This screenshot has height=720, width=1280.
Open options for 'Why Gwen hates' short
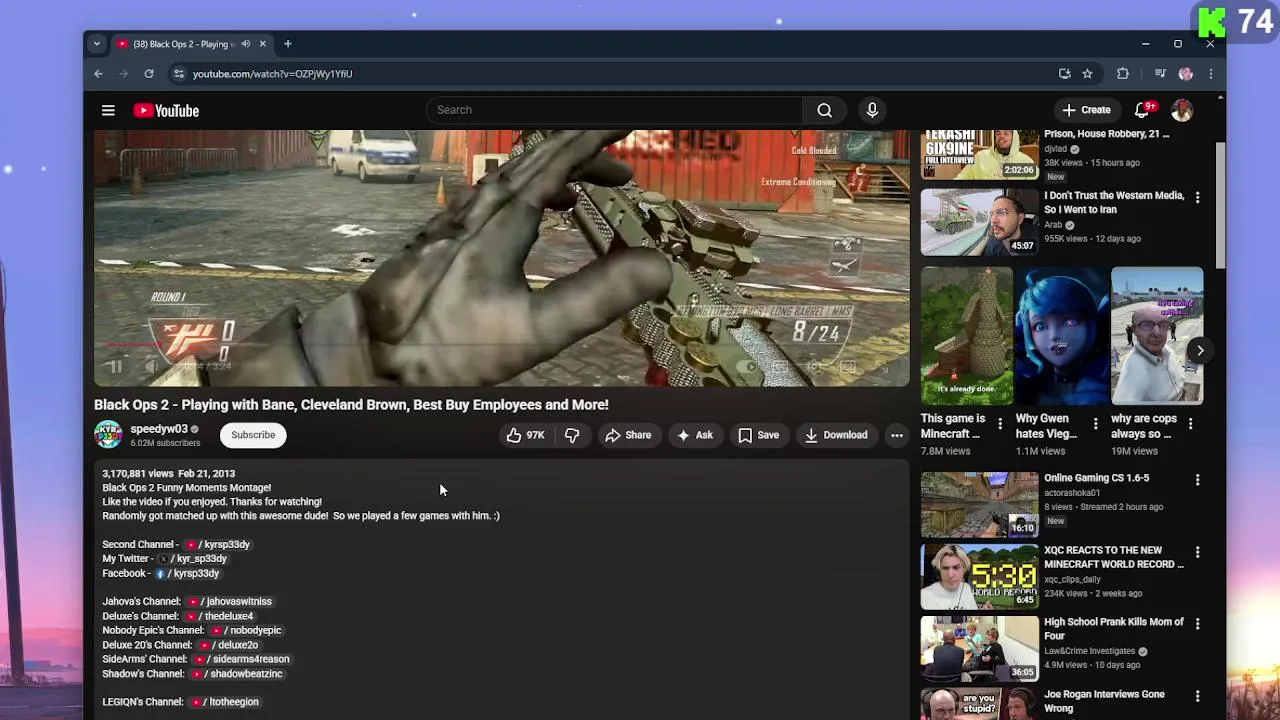(1095, 424)
